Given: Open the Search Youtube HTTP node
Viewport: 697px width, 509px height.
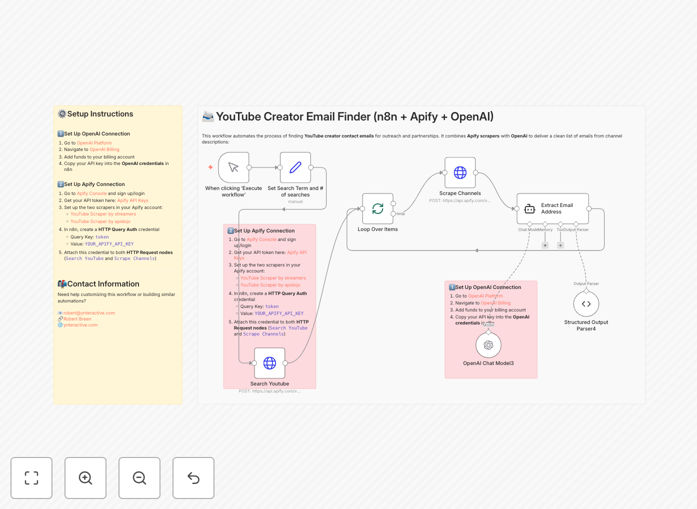Looking at the screenshot, I should point(269,363).
